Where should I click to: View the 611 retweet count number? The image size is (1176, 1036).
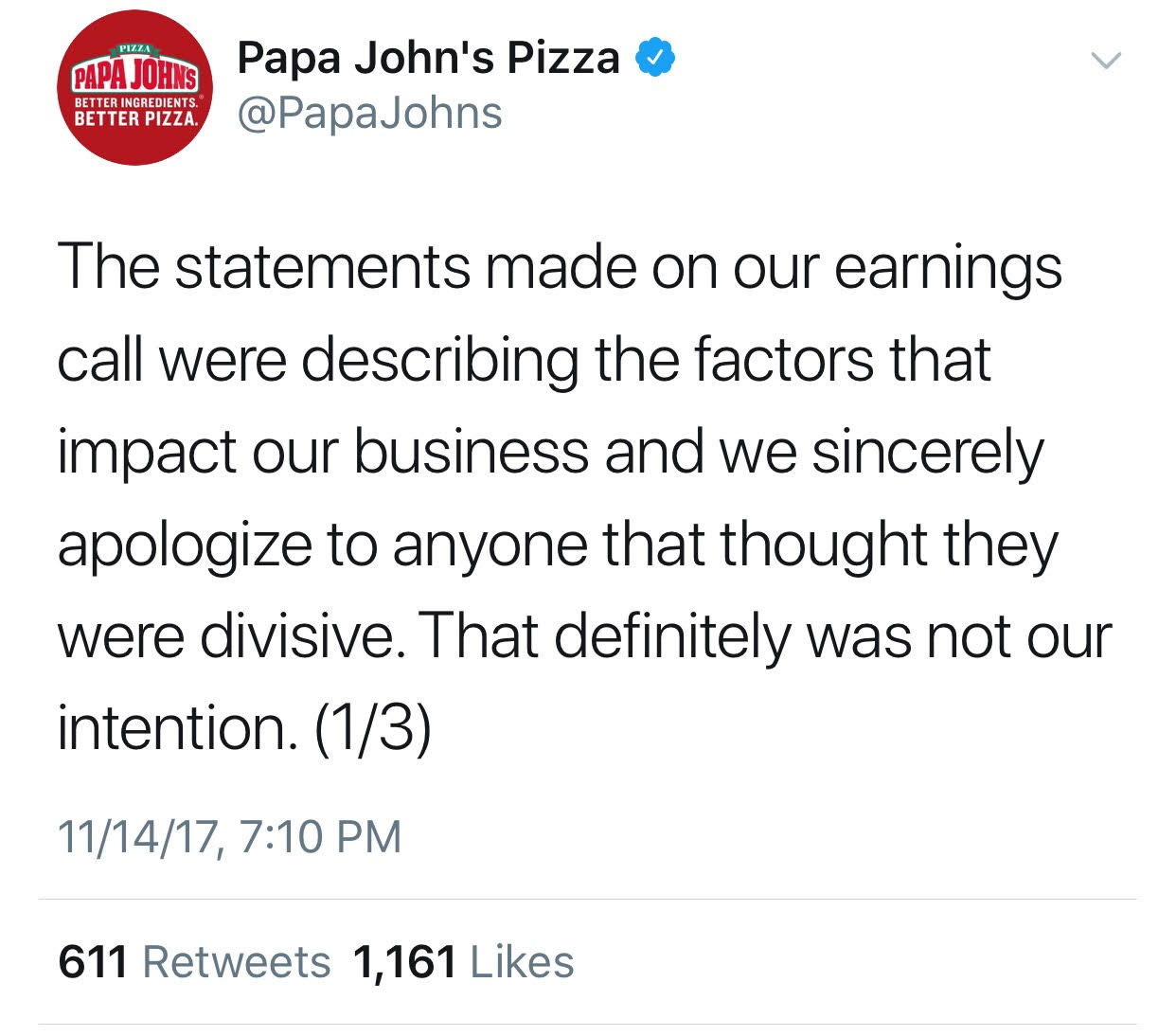point(93,962)
